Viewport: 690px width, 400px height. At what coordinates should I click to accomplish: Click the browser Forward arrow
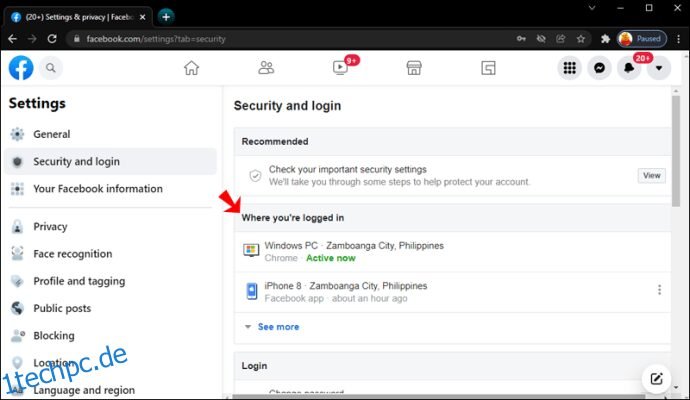point(32,39)
